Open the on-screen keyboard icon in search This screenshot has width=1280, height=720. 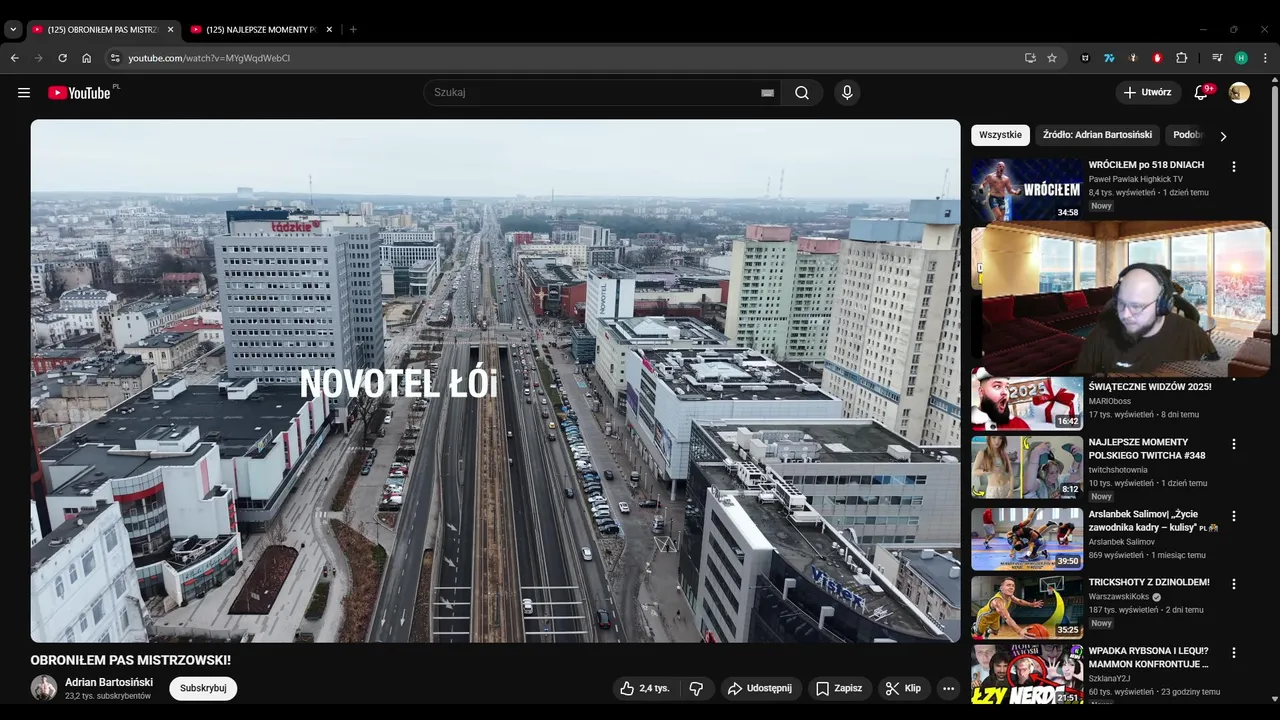click(767, 93)
